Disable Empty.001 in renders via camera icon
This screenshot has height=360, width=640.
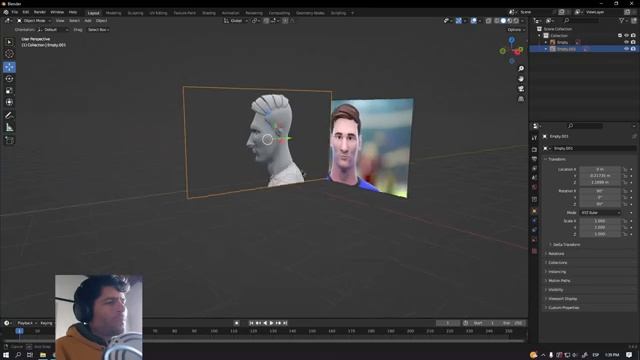(633, 49)
